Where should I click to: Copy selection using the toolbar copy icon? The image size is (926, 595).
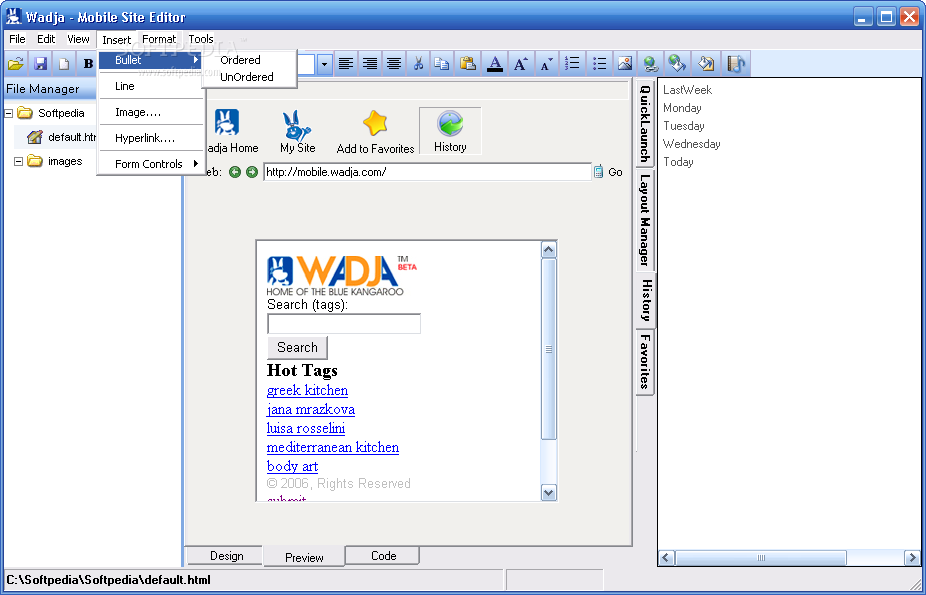click(442, 63)
